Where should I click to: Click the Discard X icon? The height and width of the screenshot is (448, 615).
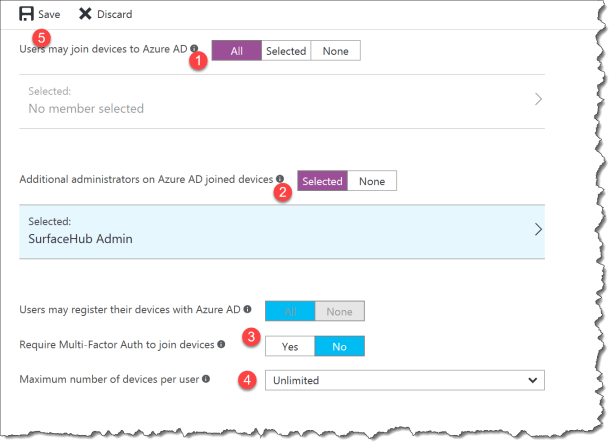point(85,14)
